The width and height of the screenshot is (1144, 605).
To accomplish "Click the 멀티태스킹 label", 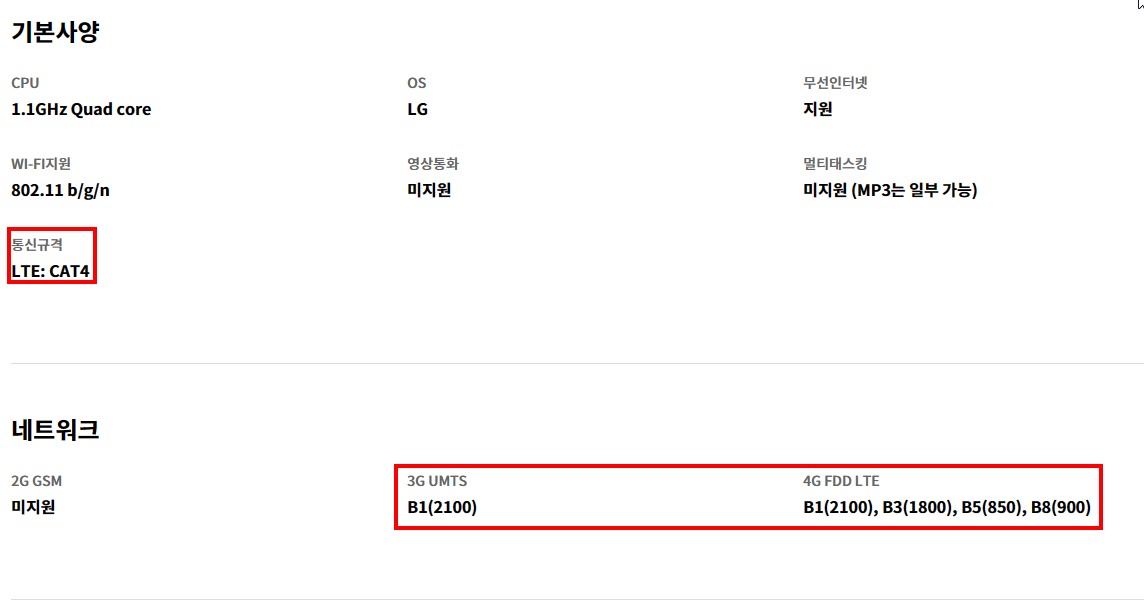I will click(835, 164).
